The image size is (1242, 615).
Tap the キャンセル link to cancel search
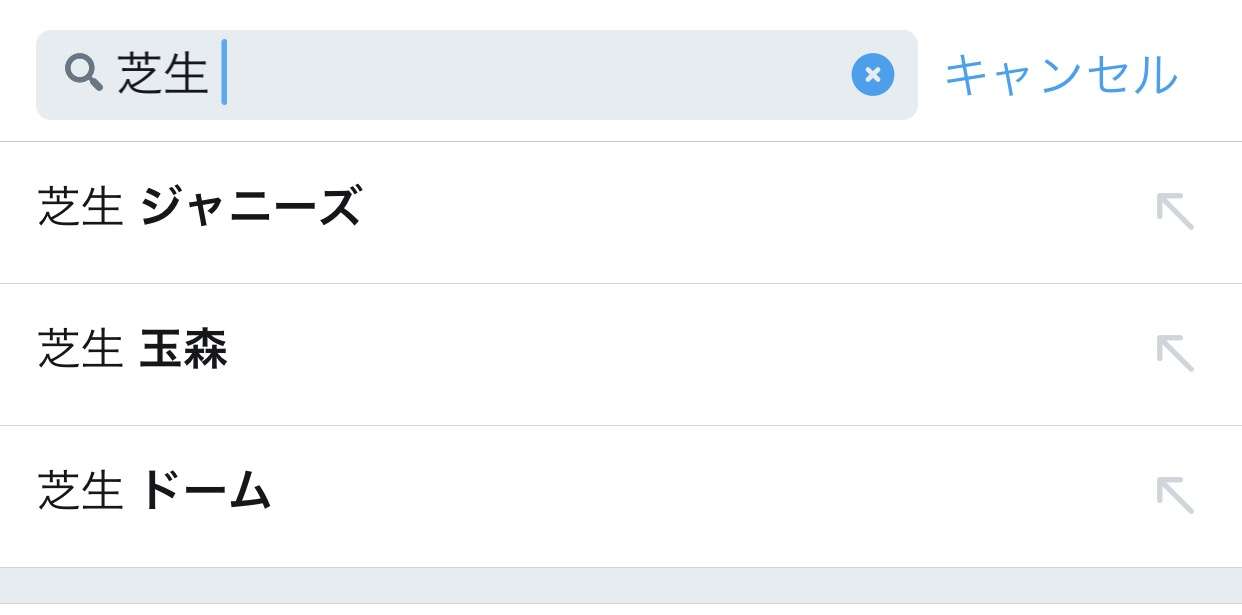[x=1061, y=76]
